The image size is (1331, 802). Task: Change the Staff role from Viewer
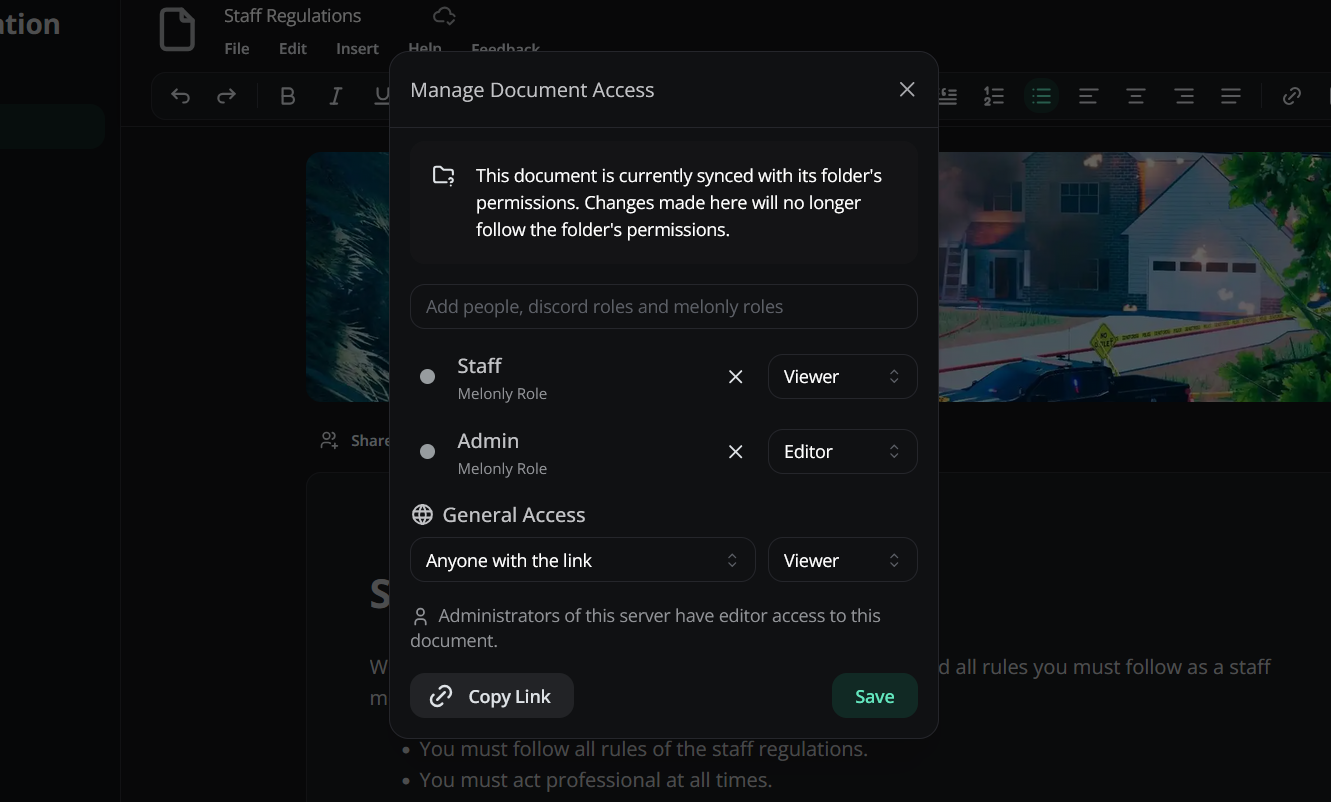842,376
